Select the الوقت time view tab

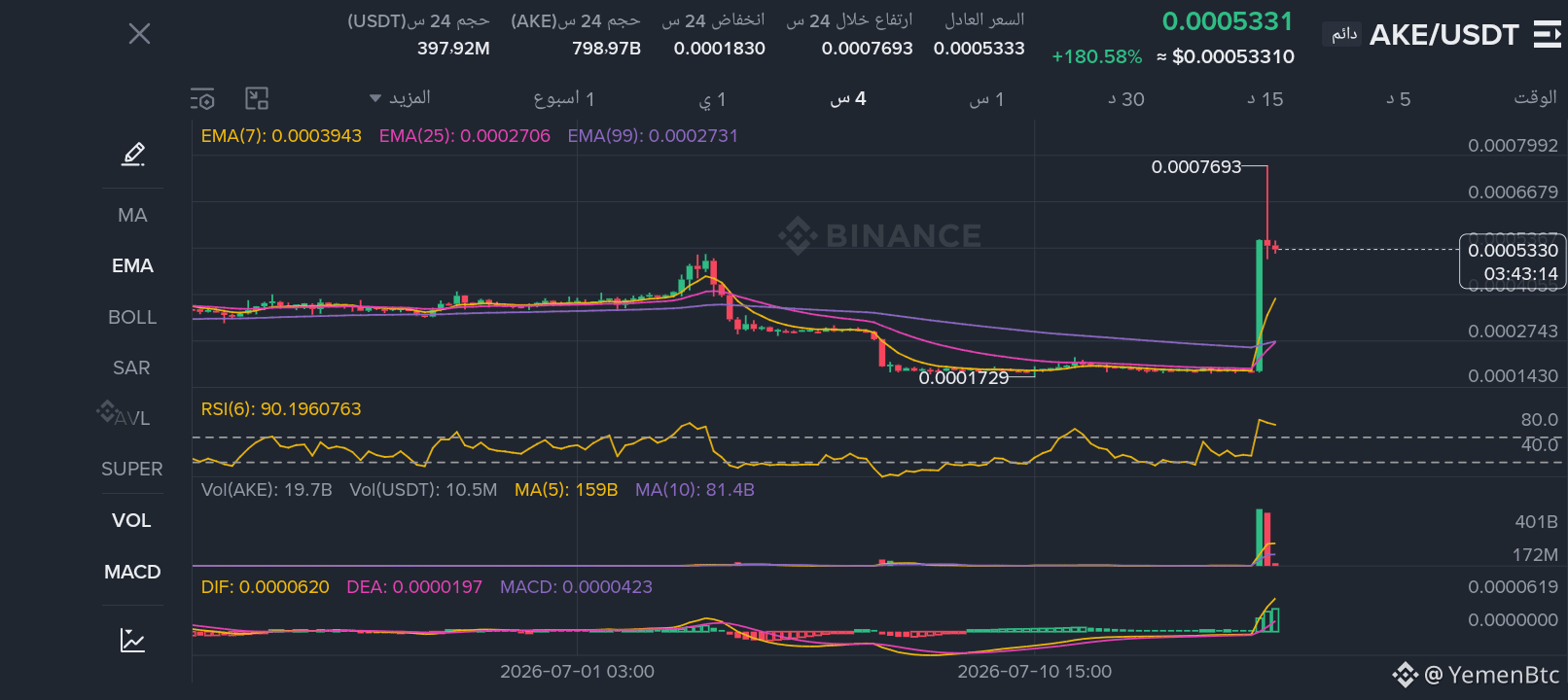[x=1535, y=97]
